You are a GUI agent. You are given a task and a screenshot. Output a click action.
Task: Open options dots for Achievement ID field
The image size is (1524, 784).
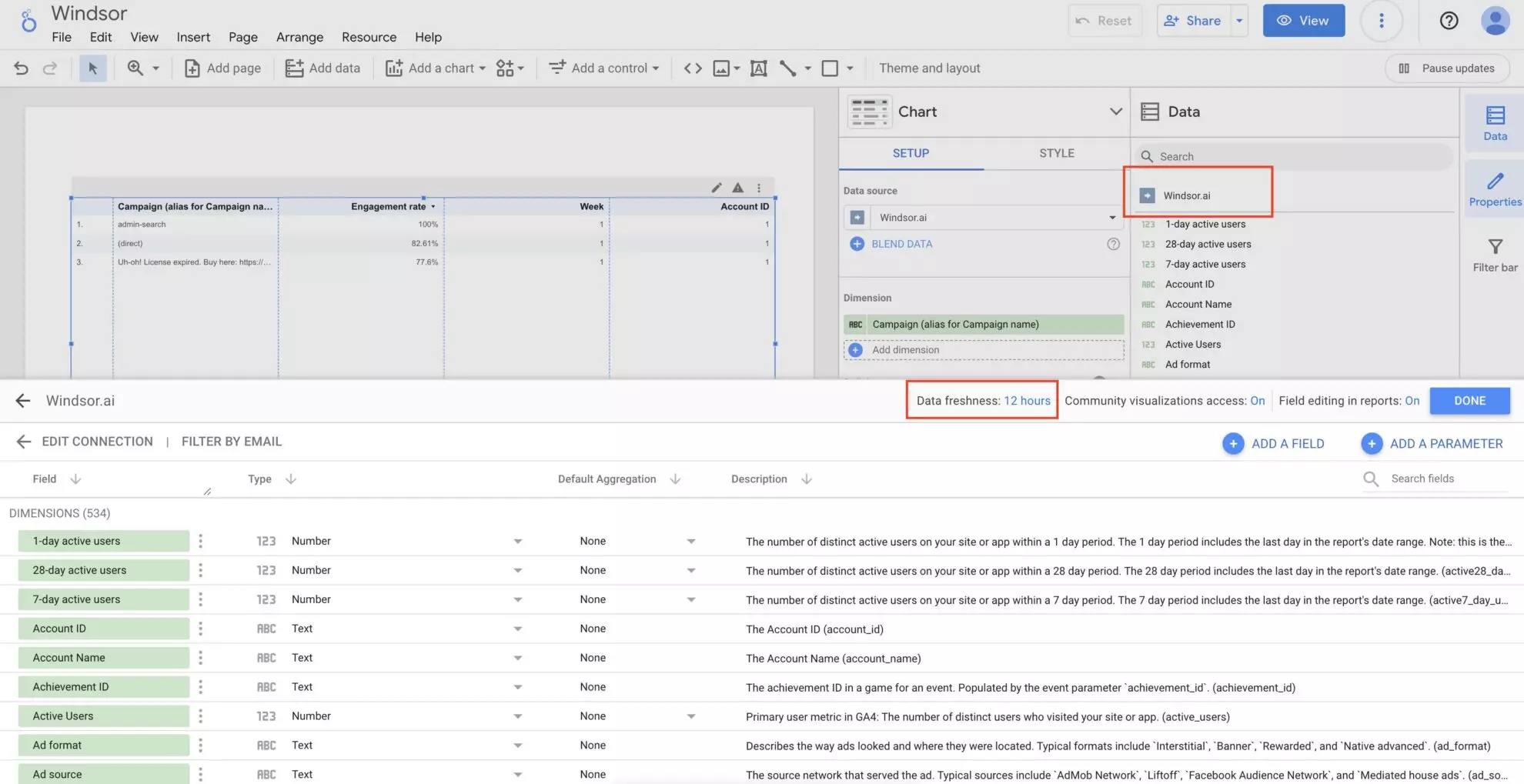pyautogui.click(x=200, y=687)
